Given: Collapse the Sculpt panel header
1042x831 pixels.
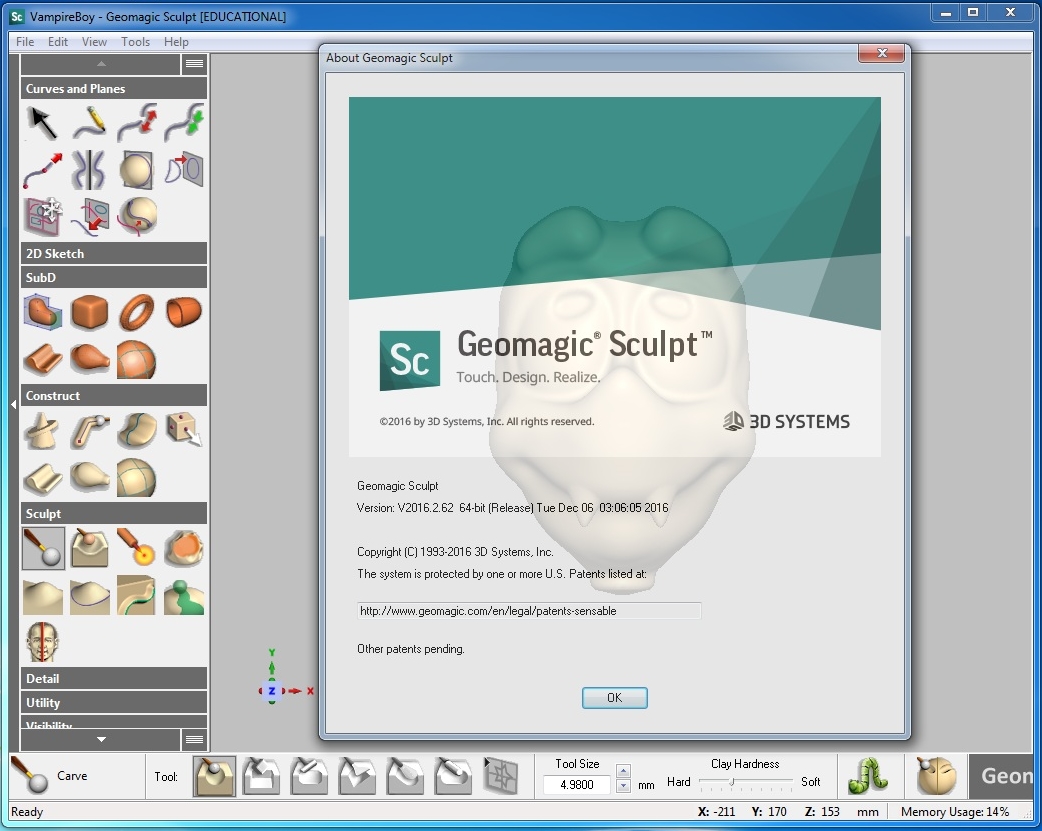Looking at the screenshot, I should point(114,513).
